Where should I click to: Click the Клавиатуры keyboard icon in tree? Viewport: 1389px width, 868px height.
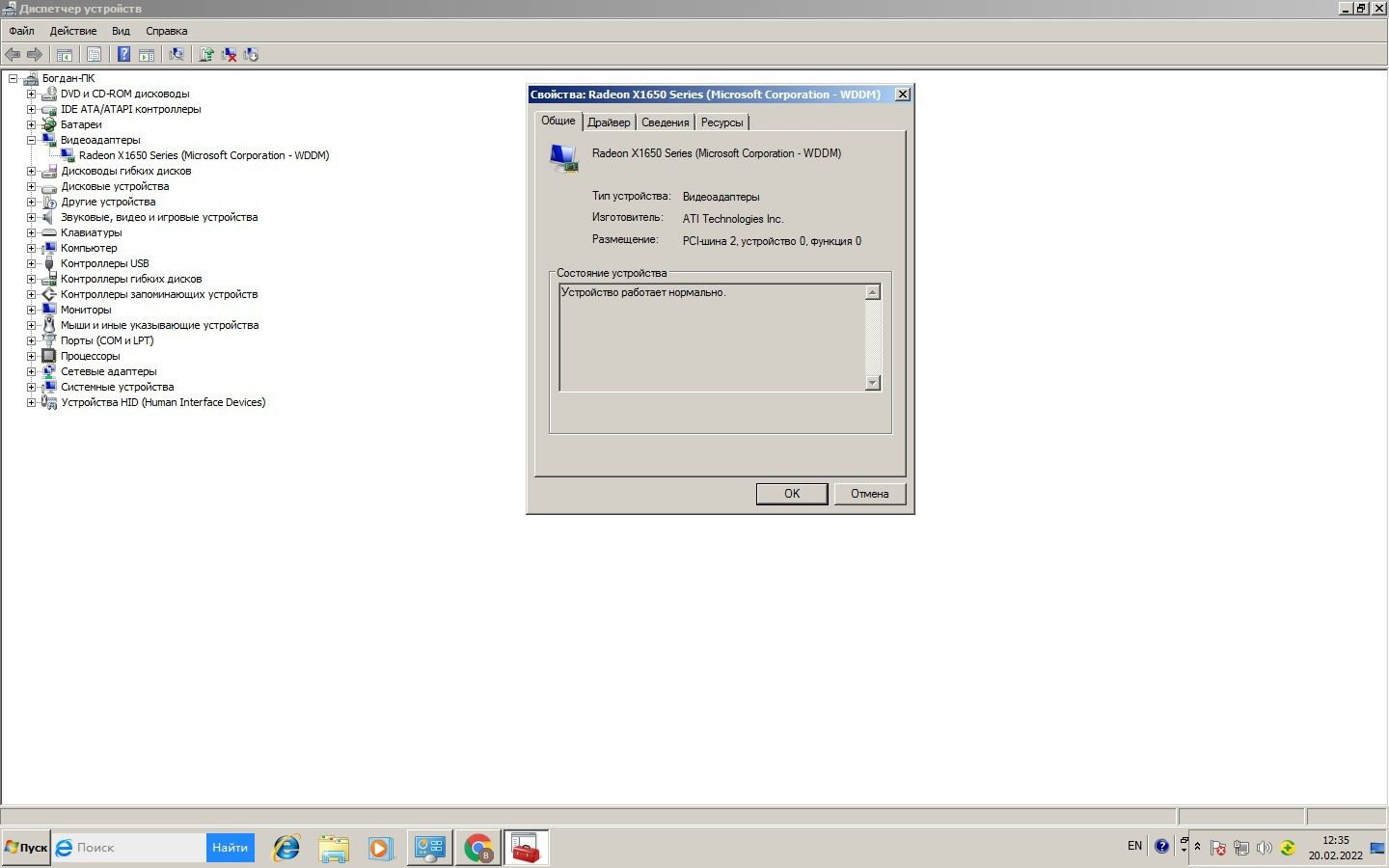tap(49, 232)
